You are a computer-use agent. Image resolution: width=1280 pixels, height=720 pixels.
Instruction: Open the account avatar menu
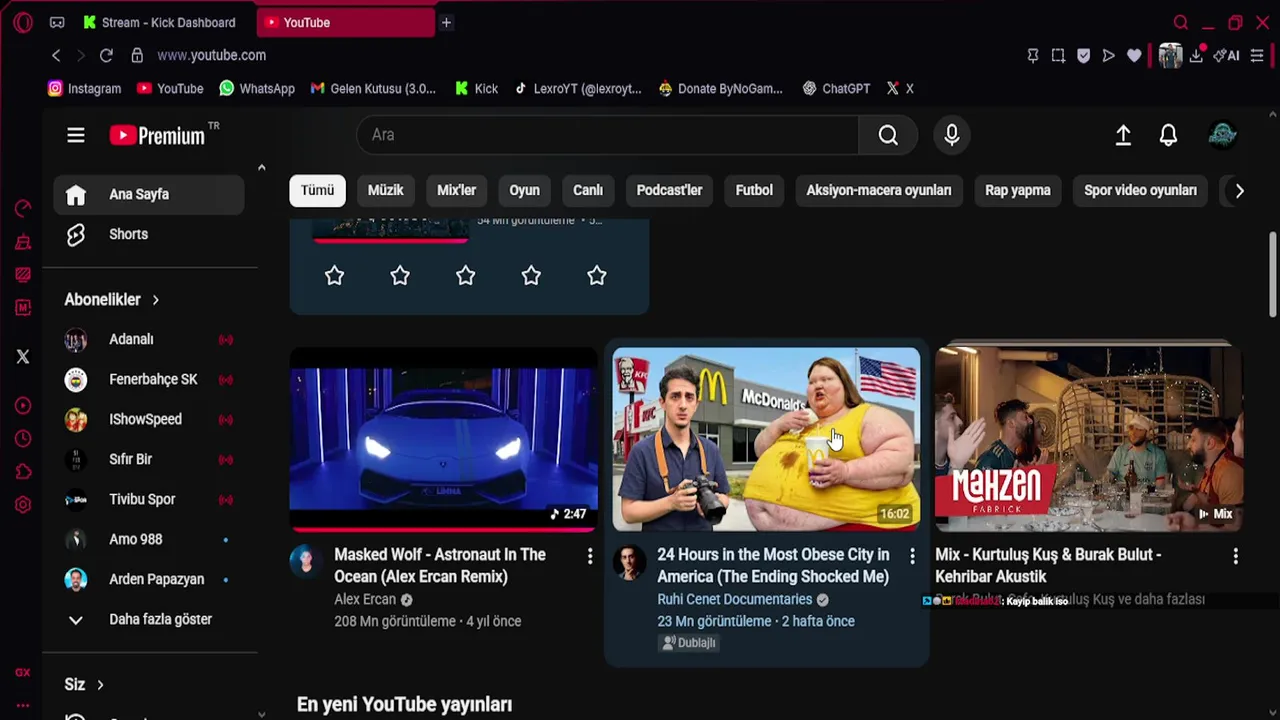tap(1222, 135)
